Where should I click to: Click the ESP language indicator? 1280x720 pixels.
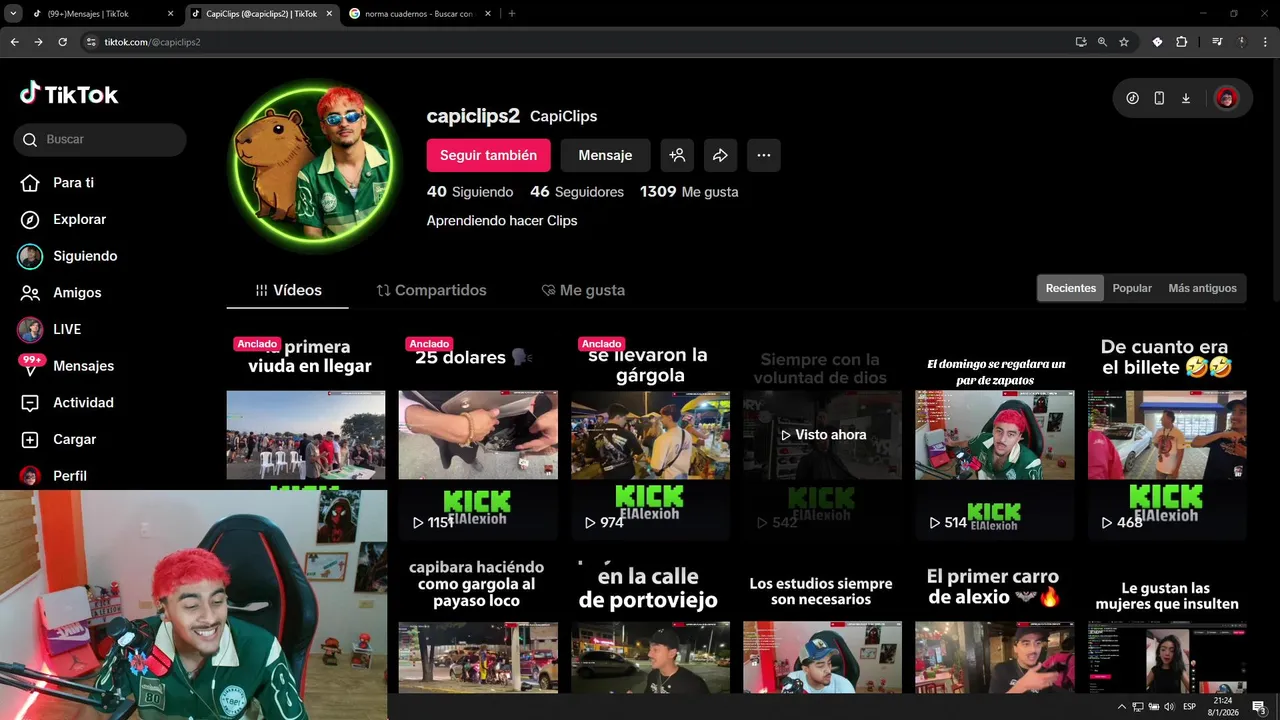click(1189, 707)
